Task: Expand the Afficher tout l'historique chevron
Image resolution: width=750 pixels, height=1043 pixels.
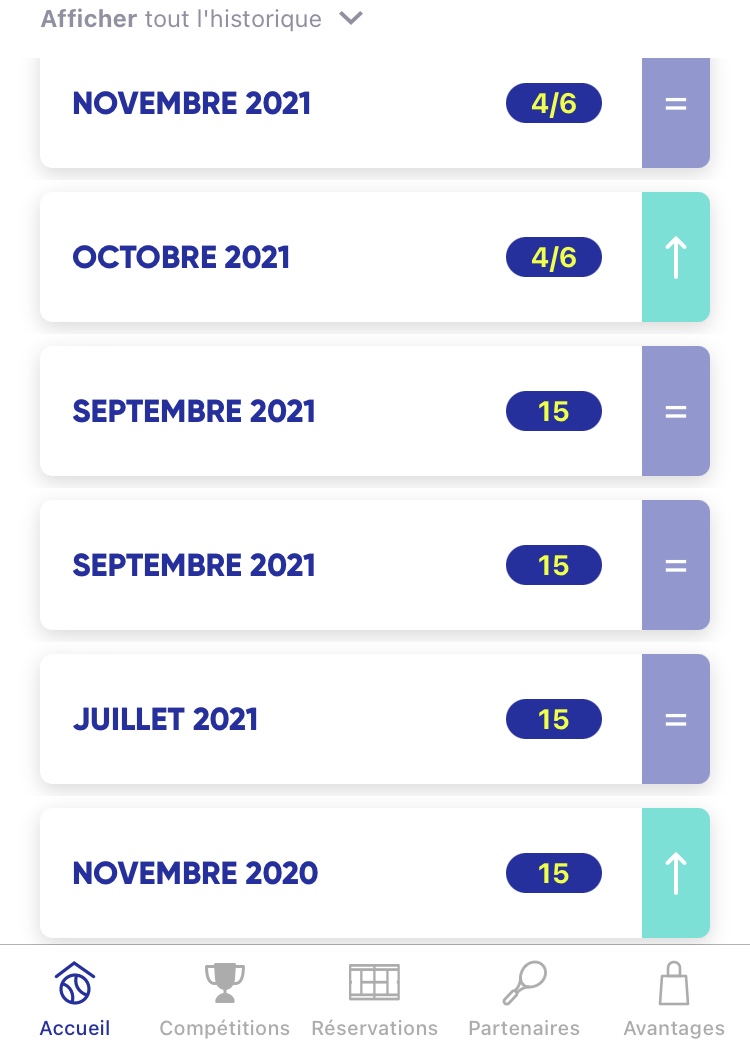Action: click(351, 19)
